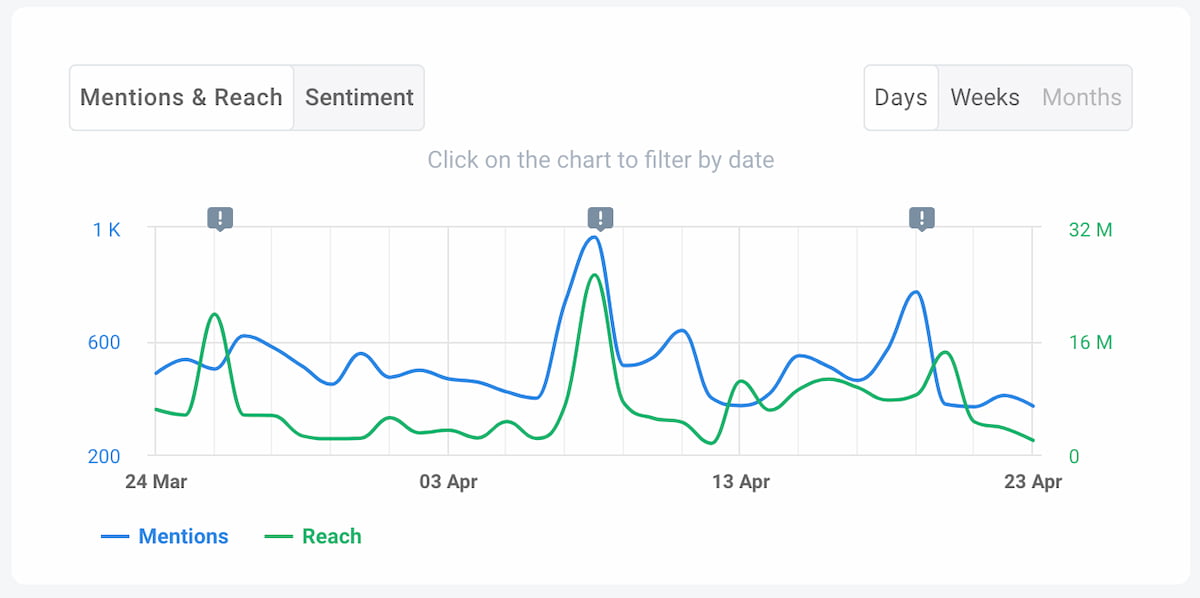Select the alert marker near 19 April
Viewport: 1200px width, 598px height.
click(x=921, y=217)
